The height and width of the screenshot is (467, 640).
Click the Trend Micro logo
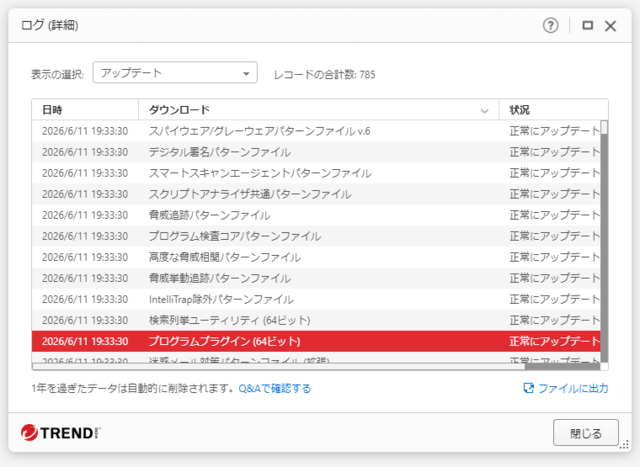click(x=60, y=433)
